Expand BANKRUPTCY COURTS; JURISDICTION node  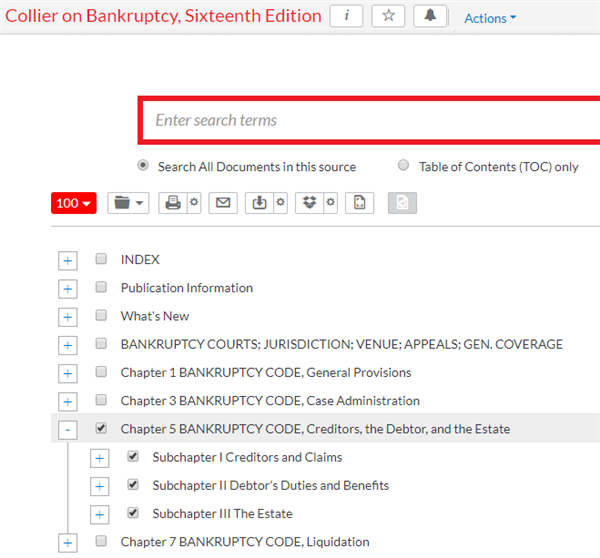[68, 346]
